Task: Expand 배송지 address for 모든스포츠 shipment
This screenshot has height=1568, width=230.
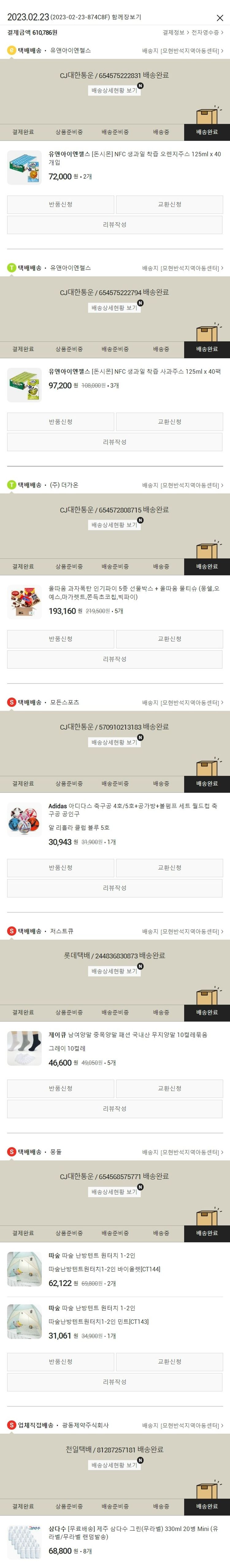Action: coord(182,702)
